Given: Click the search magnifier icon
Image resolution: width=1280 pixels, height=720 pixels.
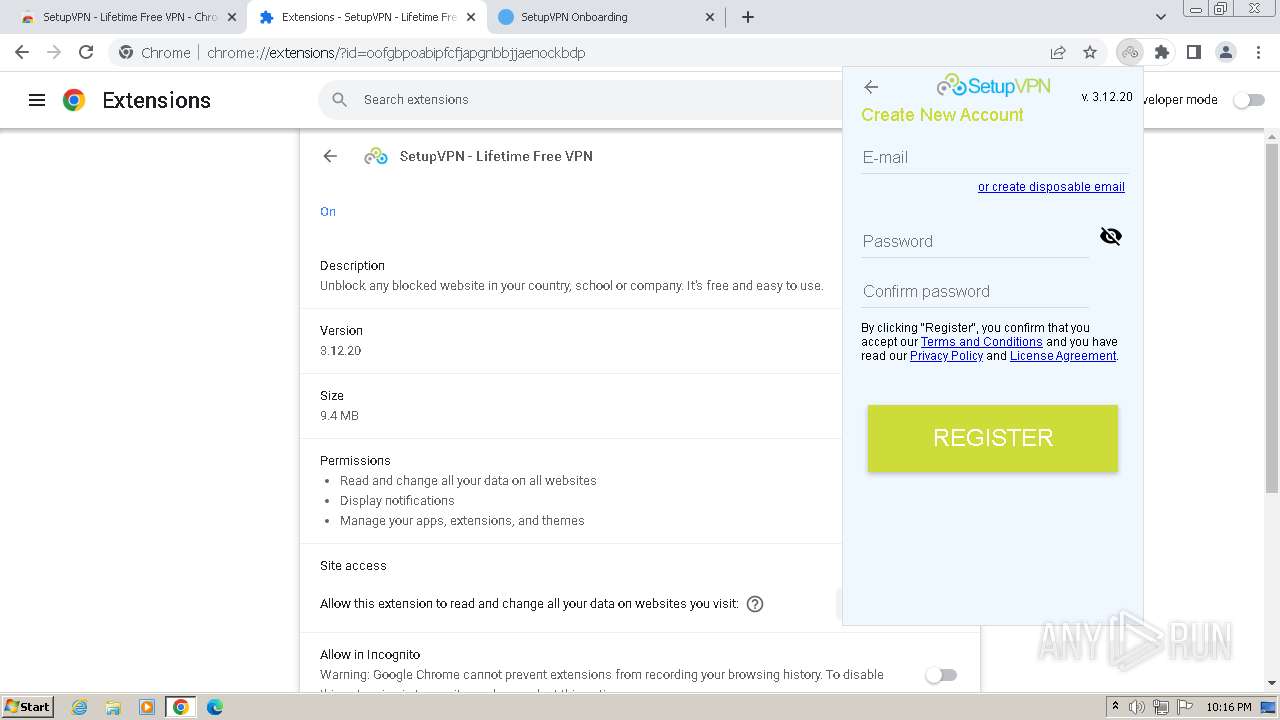Looking at the screenshot, I should pyautogui.click(x=340, y=100).
